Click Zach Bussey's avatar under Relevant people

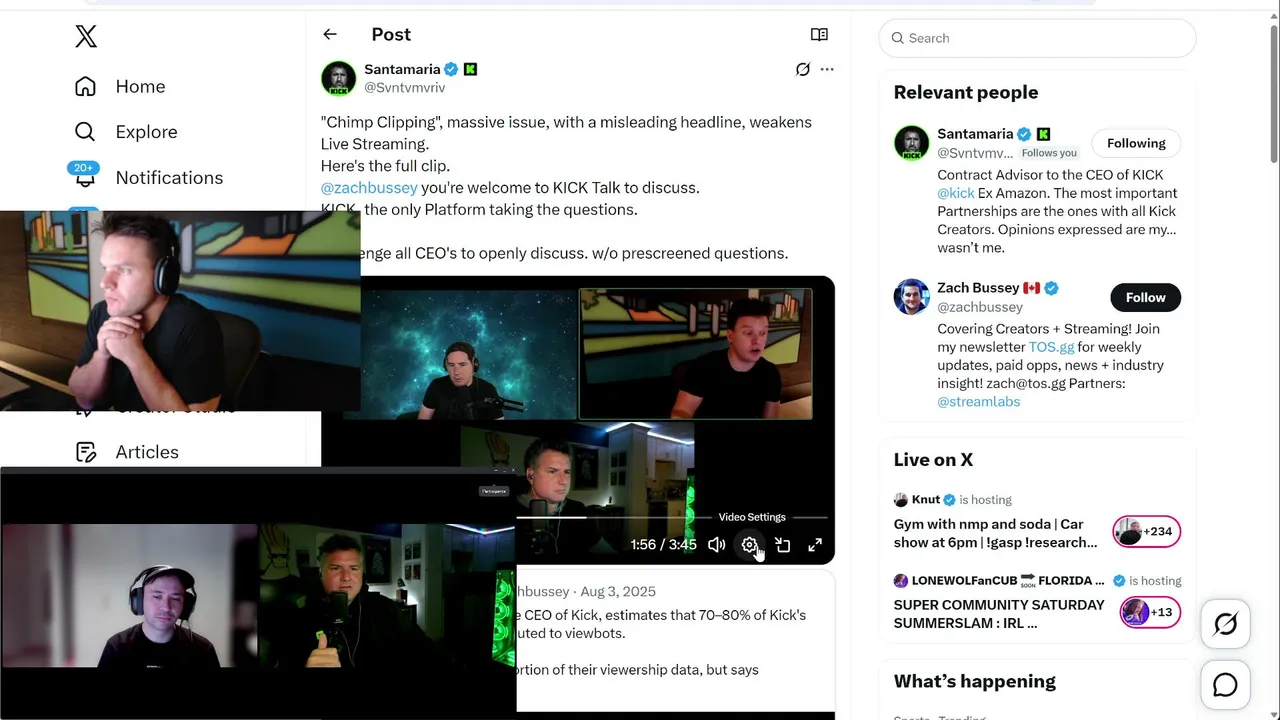click(x=912, y=297)
